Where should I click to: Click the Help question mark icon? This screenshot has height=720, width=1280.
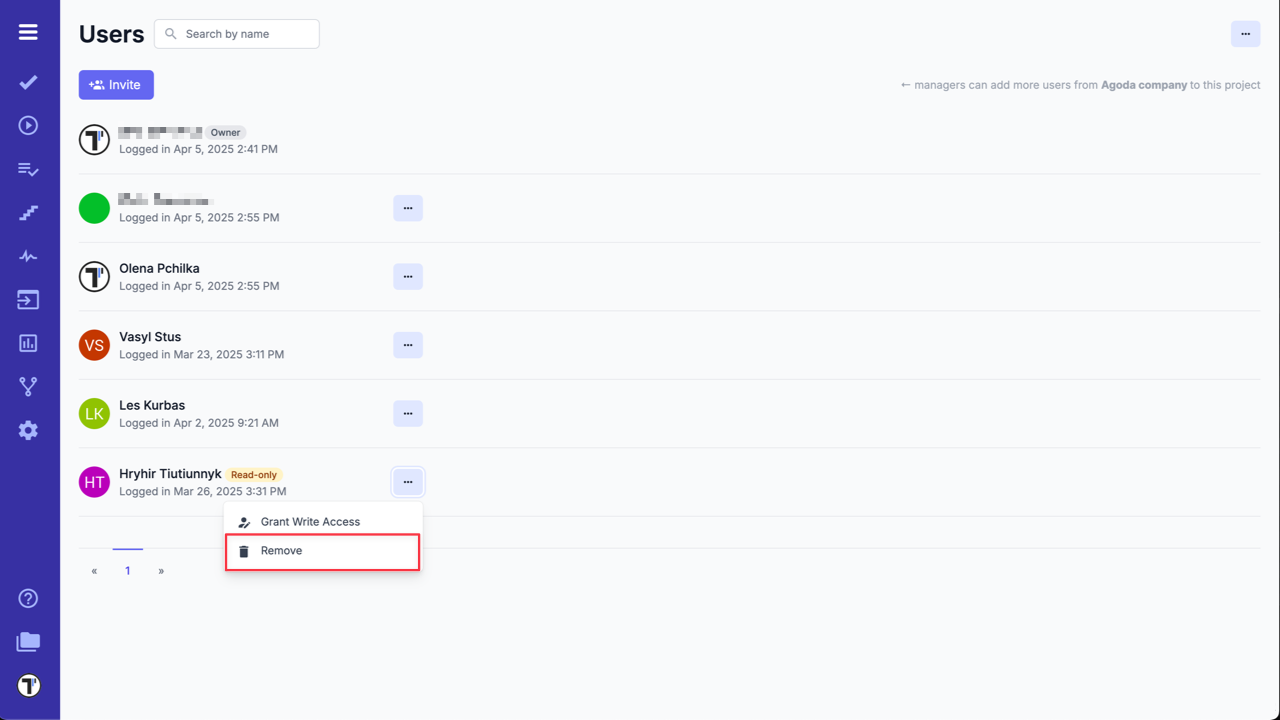click(28, 598)
